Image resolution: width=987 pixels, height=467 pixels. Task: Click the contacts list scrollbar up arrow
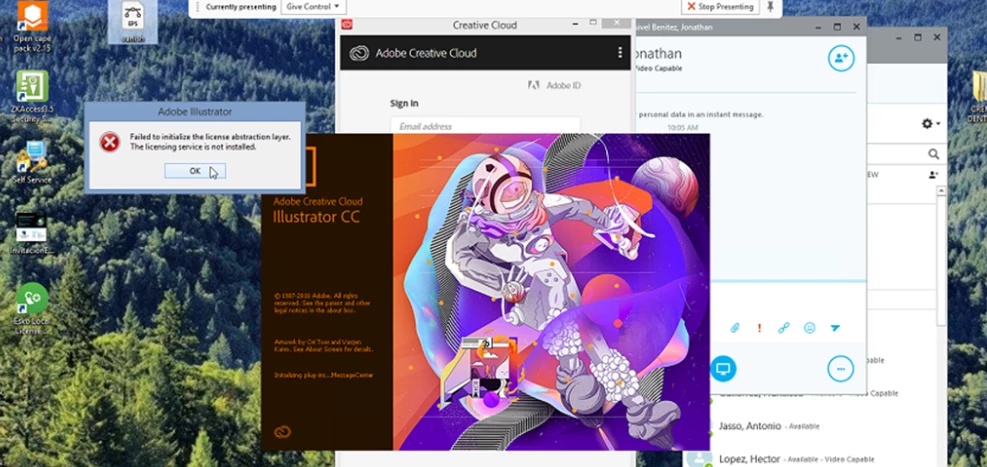tap(942, 191)
